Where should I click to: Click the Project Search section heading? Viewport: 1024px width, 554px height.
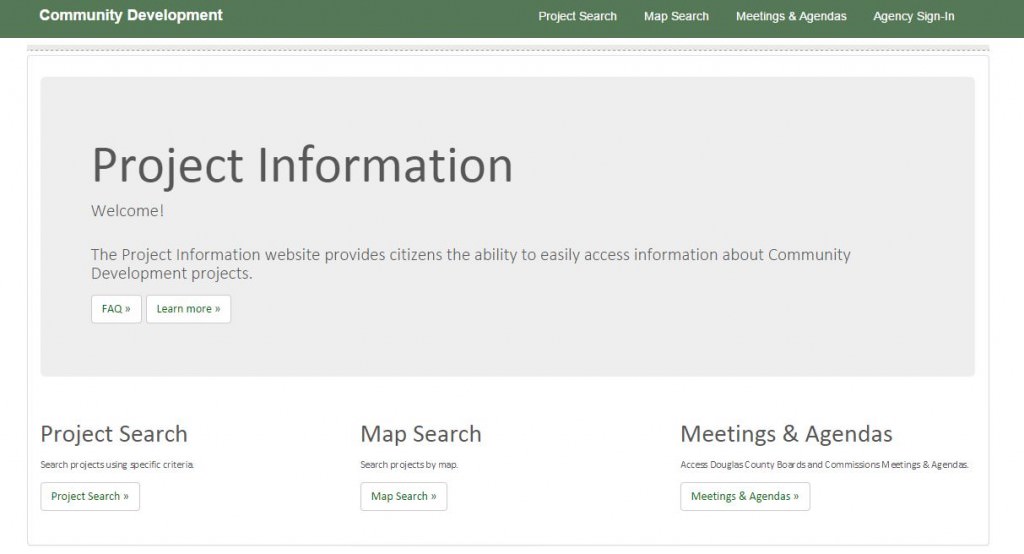[114, 434]
